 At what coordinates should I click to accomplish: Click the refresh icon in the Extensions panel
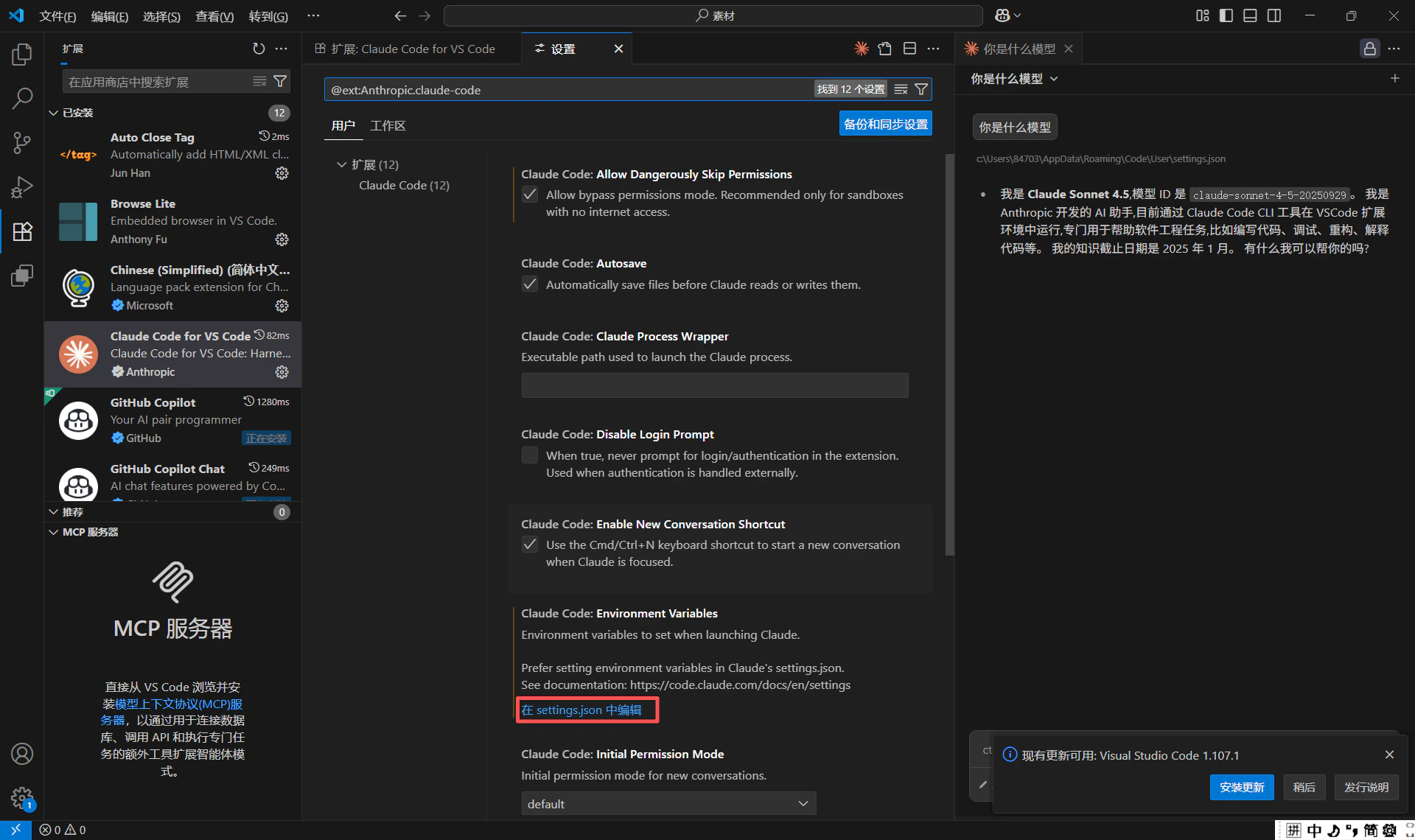click(x=258, y=49)
